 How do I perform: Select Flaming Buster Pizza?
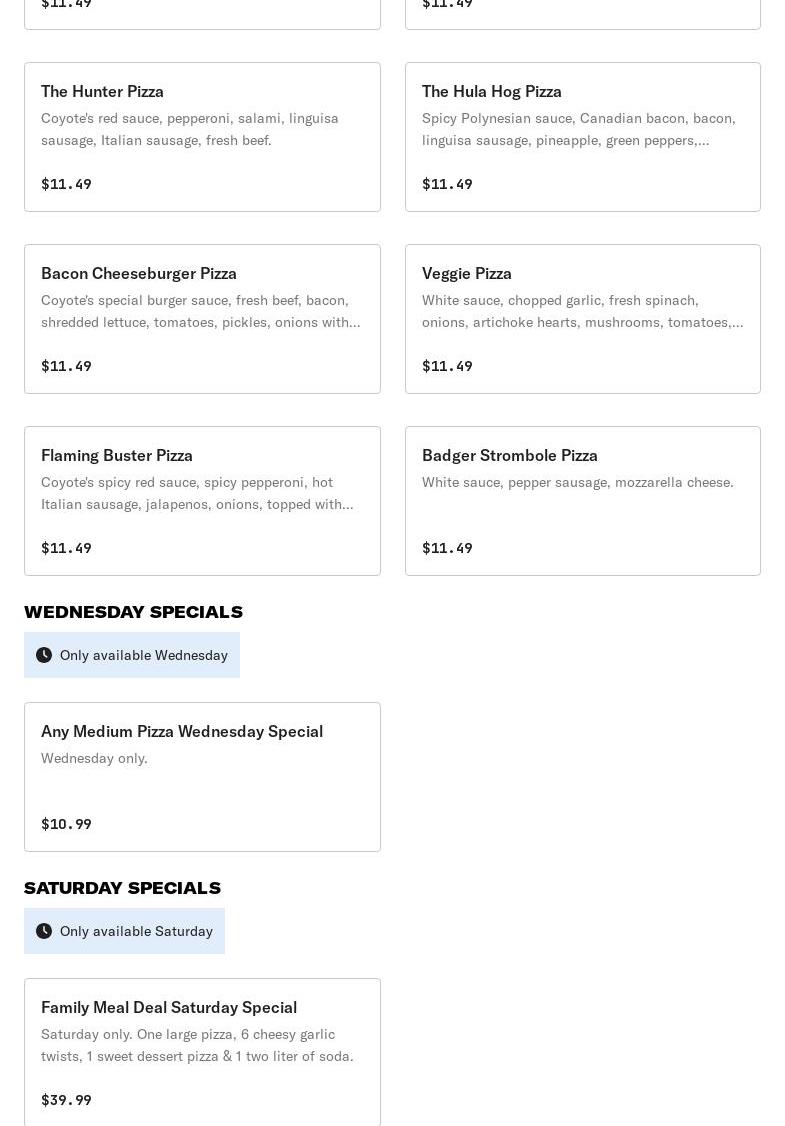(202, 501)
